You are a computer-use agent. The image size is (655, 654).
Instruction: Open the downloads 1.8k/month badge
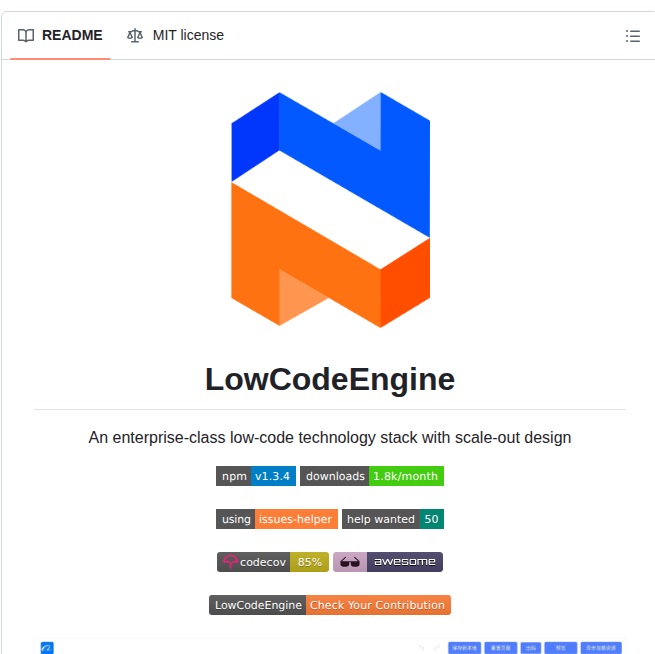[x=372, y=476]
